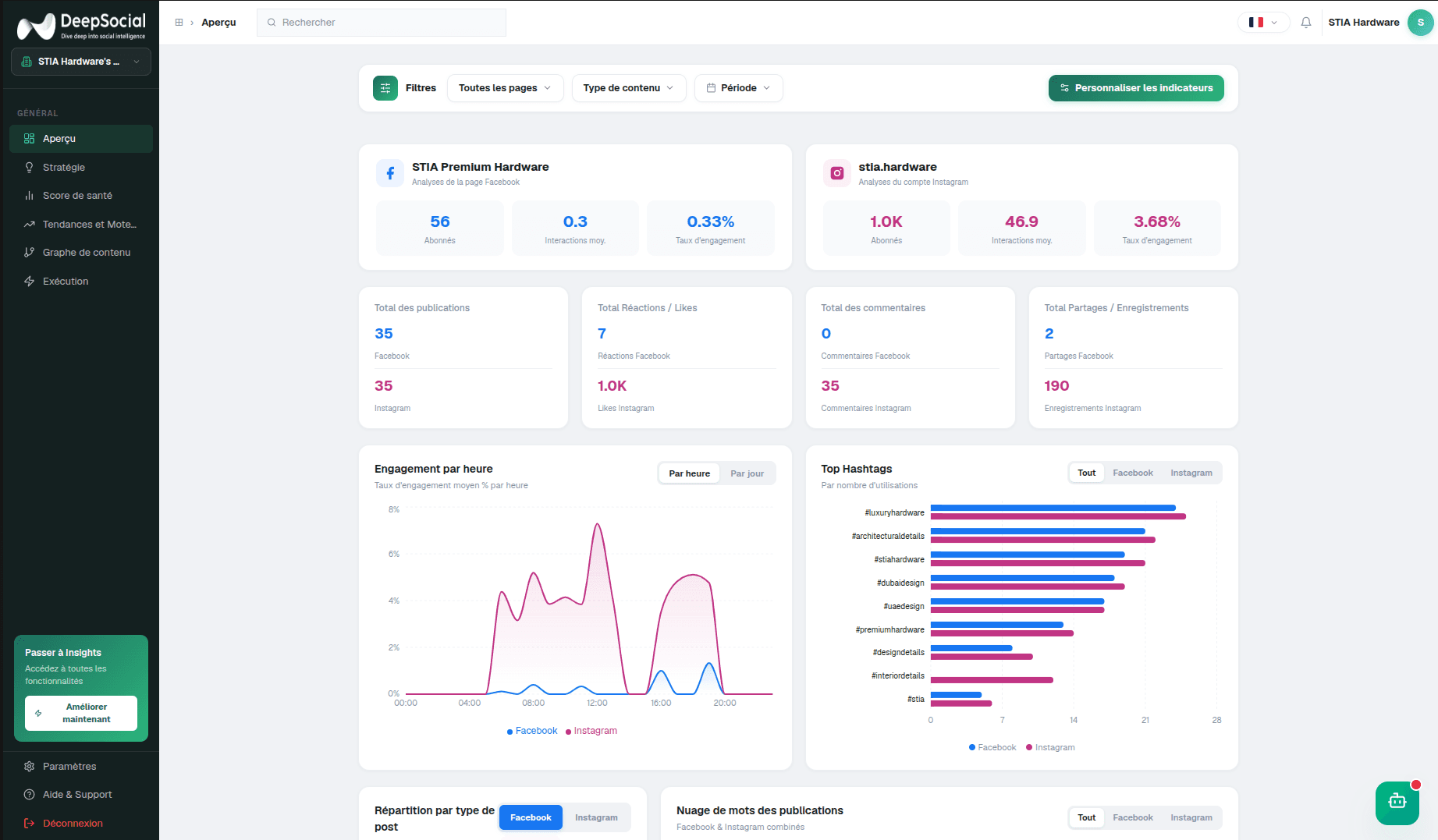Viewport: 1438px width, 840px height.
Task: Click the 56 Abonnés Facebook card
Action: tap(440, 228)
